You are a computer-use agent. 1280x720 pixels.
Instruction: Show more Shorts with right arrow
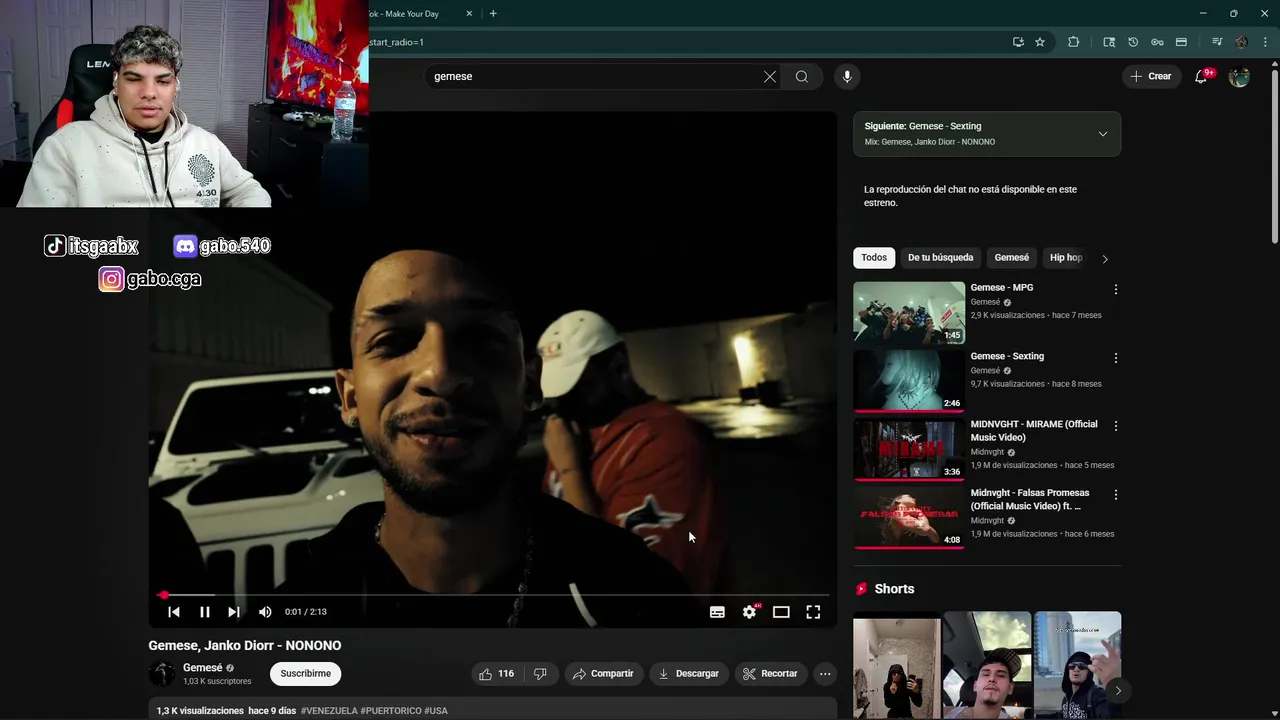pos(1118,690)
